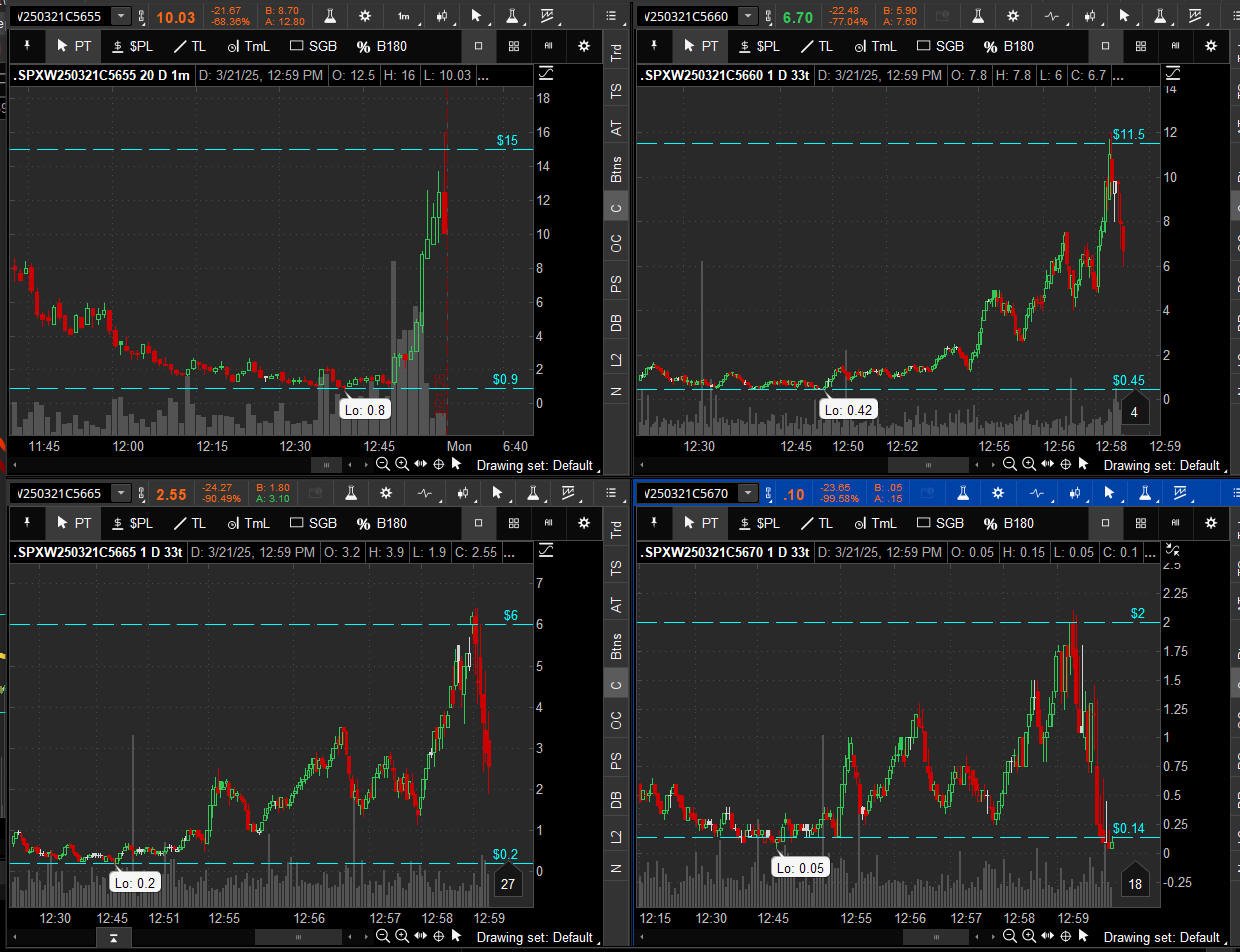Open the tick timeframe menu on the C5660 chart

(x=1051, y=16)
